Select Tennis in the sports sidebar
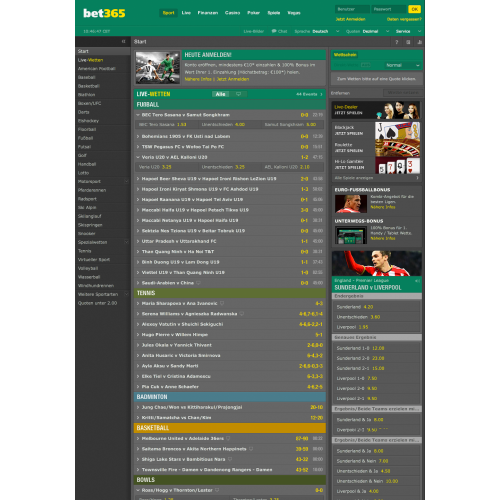 click(85, 251)
